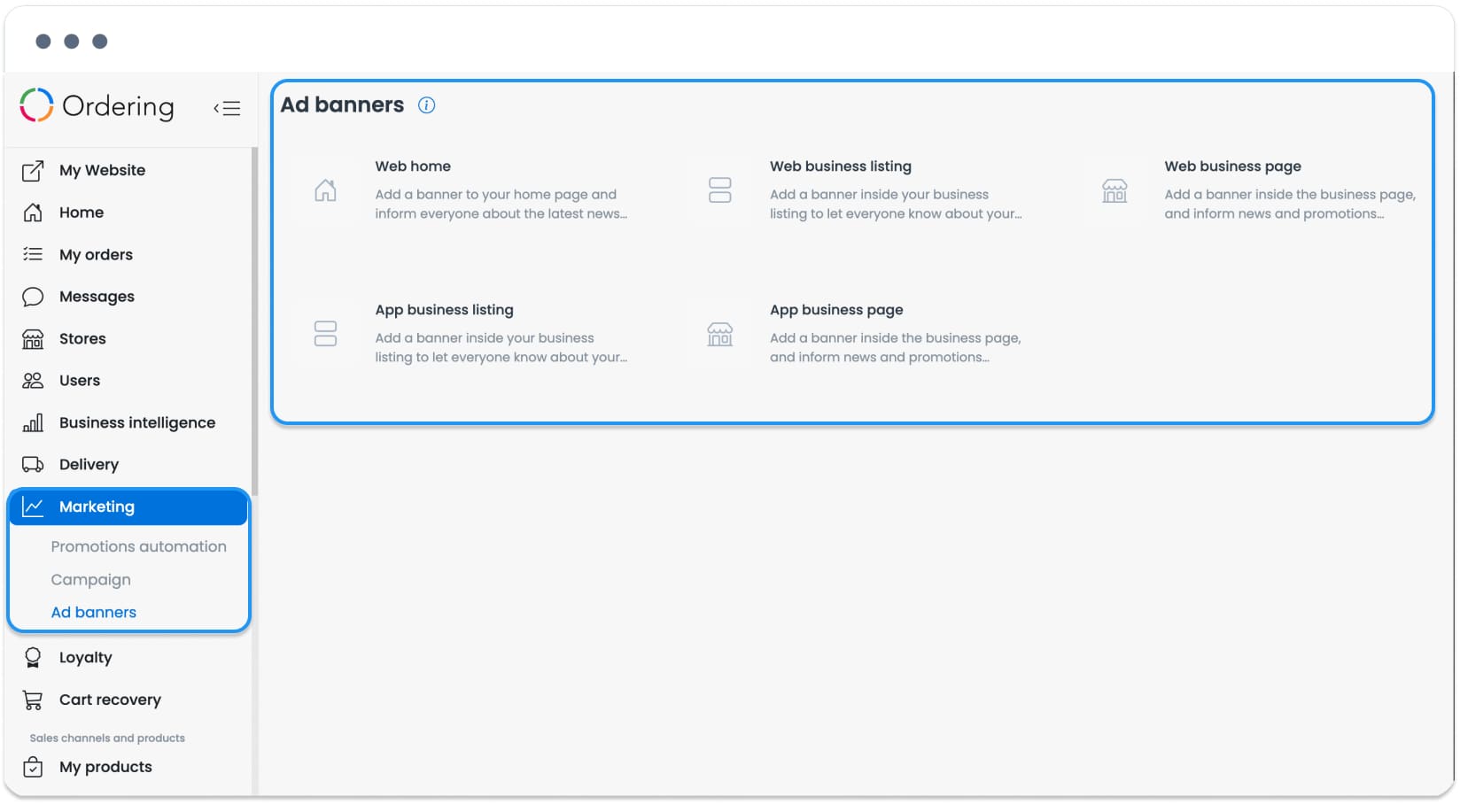The height and width of the screenshot is (812, 1460).
Task: Click the My Website external link icon
Action: (33, 171)
